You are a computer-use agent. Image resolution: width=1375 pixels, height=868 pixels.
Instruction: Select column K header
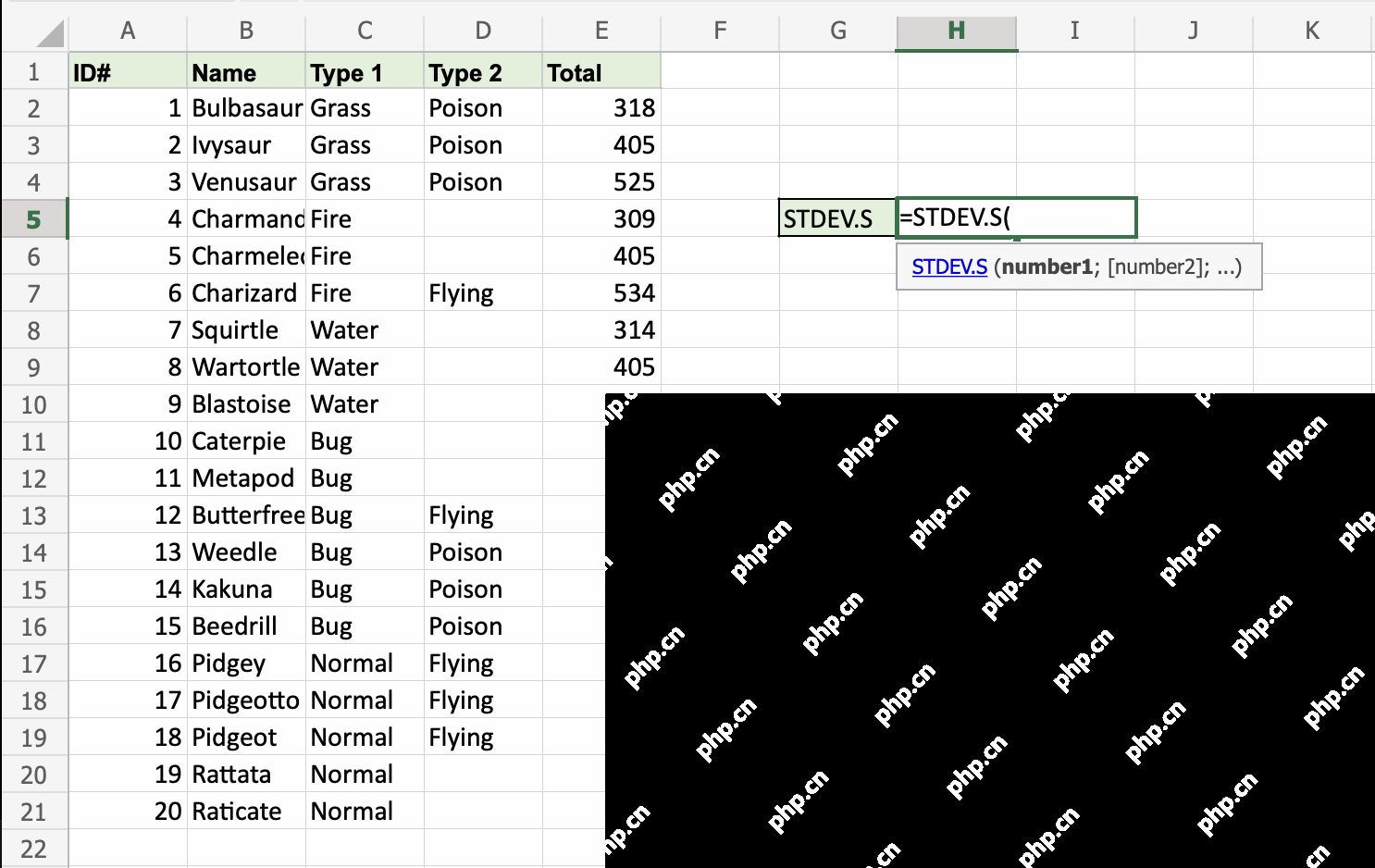click(1312, 31)
